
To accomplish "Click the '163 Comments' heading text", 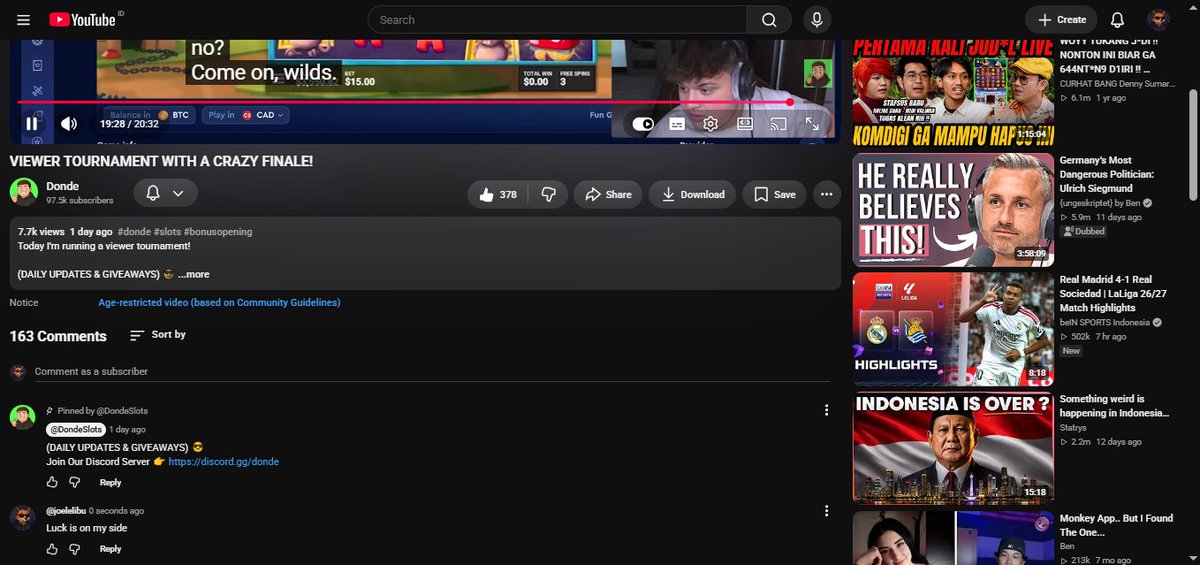I will (x=58, y=336).
